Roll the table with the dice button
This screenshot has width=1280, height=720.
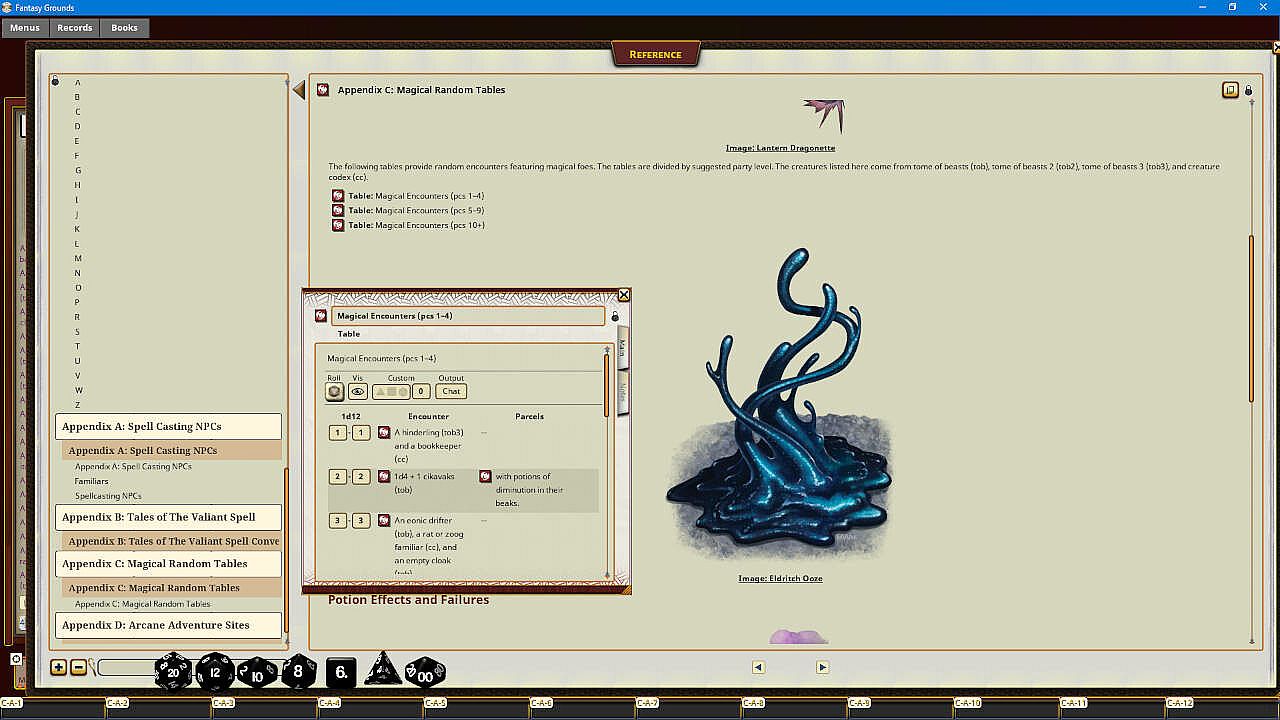point(335,391)
